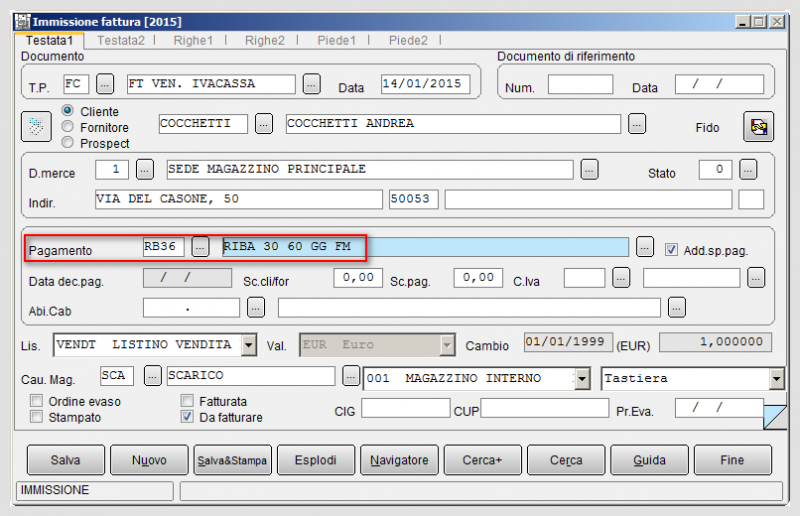Click the Guida button
This screenshot has width=800, height=516.
tap(649, 460)
